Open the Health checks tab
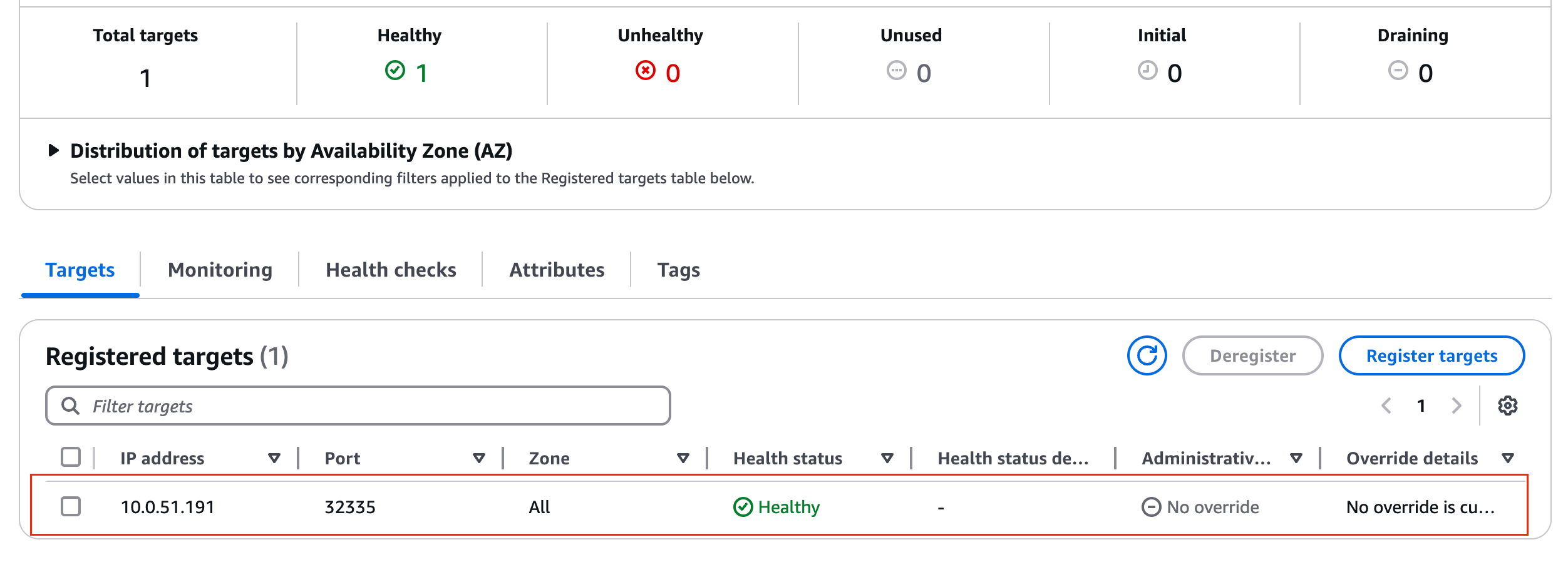 tap(391, 270)
